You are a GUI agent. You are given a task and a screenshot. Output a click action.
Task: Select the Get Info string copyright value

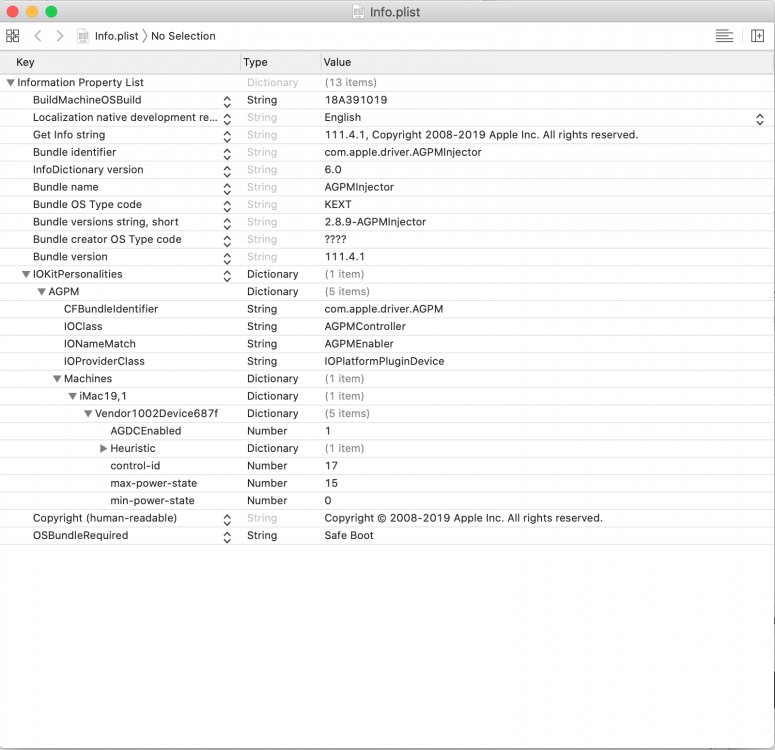(x=481, y=135)
